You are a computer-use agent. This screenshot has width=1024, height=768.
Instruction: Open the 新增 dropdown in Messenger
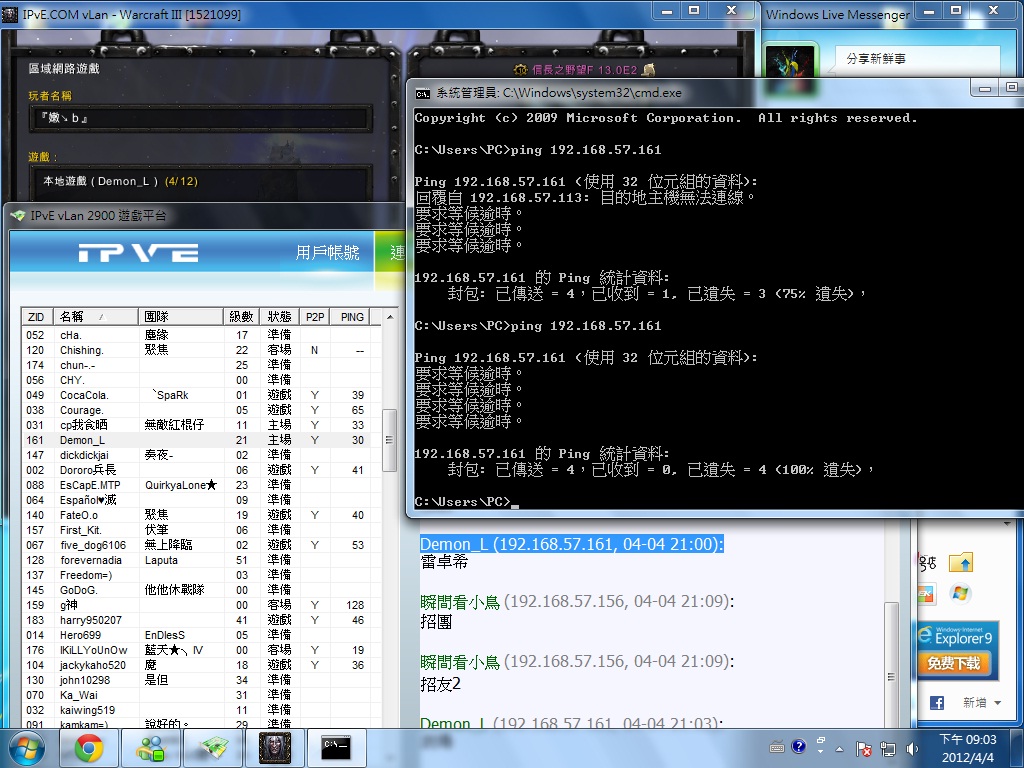click(981, 703)
